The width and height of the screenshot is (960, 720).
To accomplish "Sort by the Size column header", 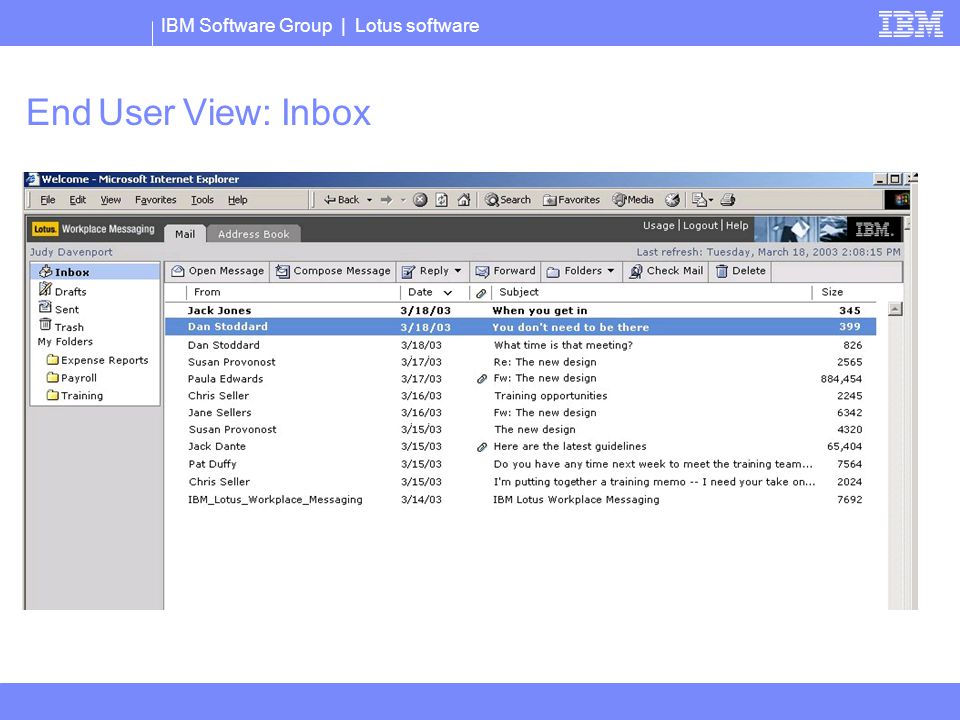I will pos(832,293).
